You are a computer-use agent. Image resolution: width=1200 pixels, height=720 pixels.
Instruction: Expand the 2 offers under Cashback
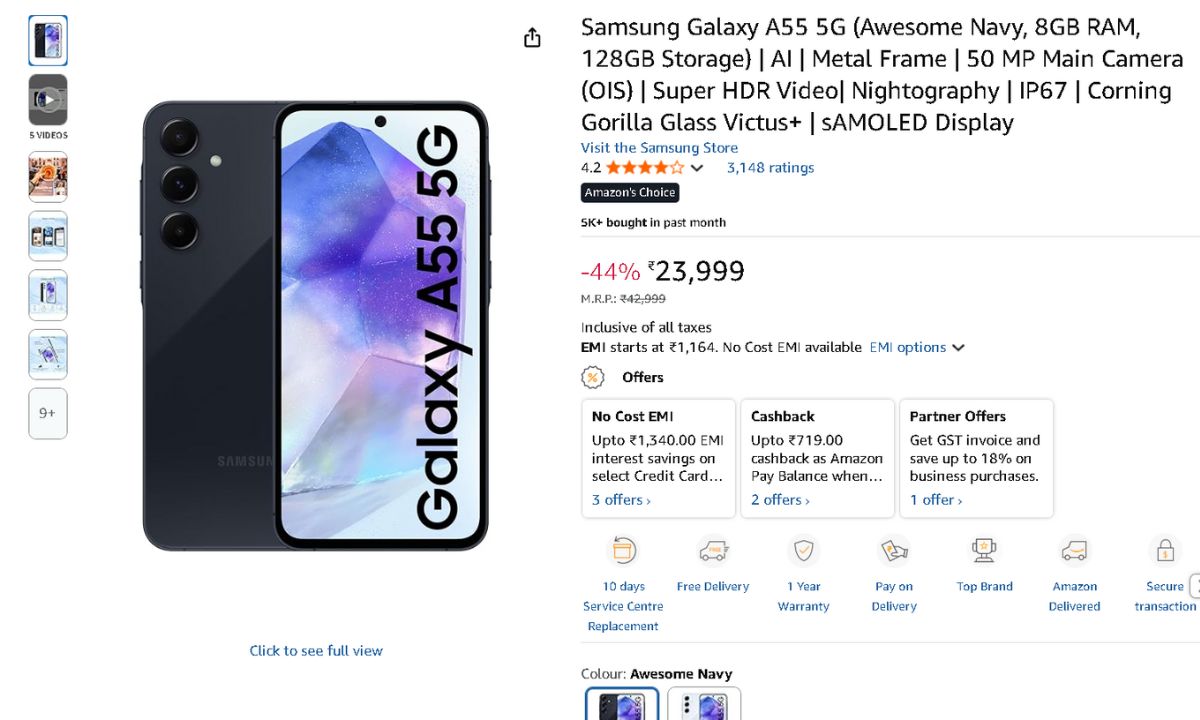(x=780, y=500)
